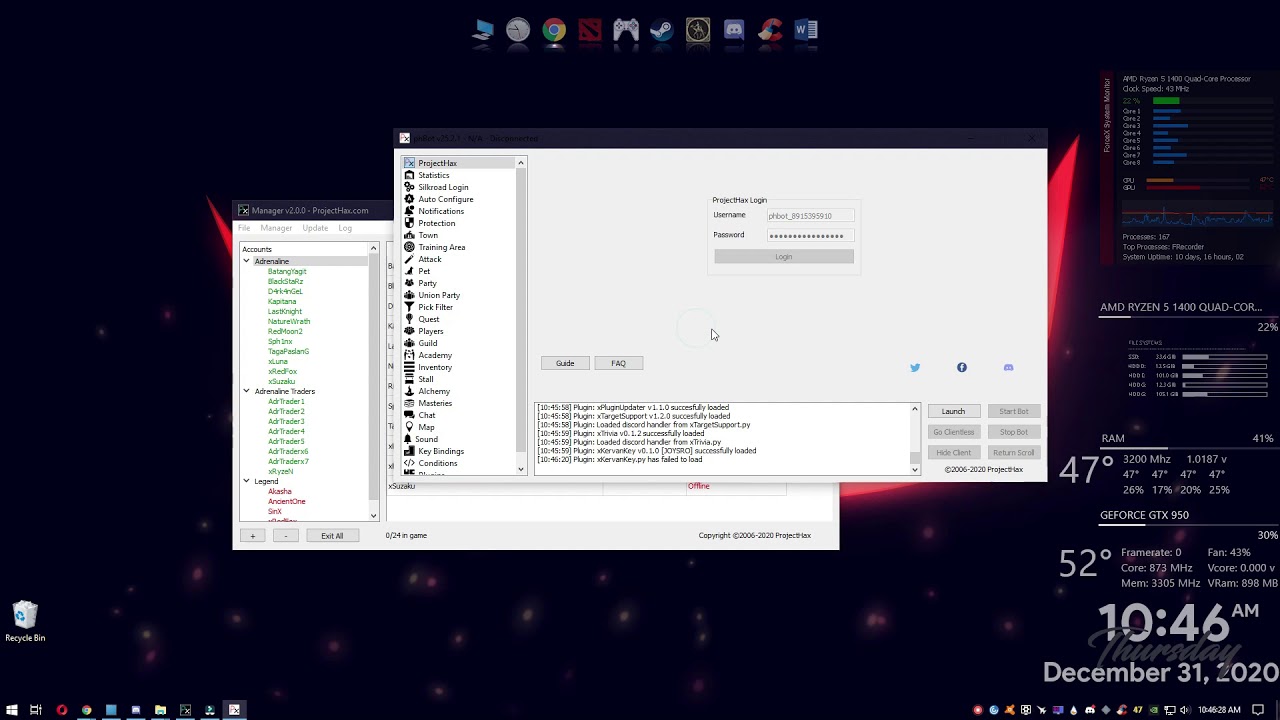
Task: Open the Notifications section
Action: (x=440, y=211)
